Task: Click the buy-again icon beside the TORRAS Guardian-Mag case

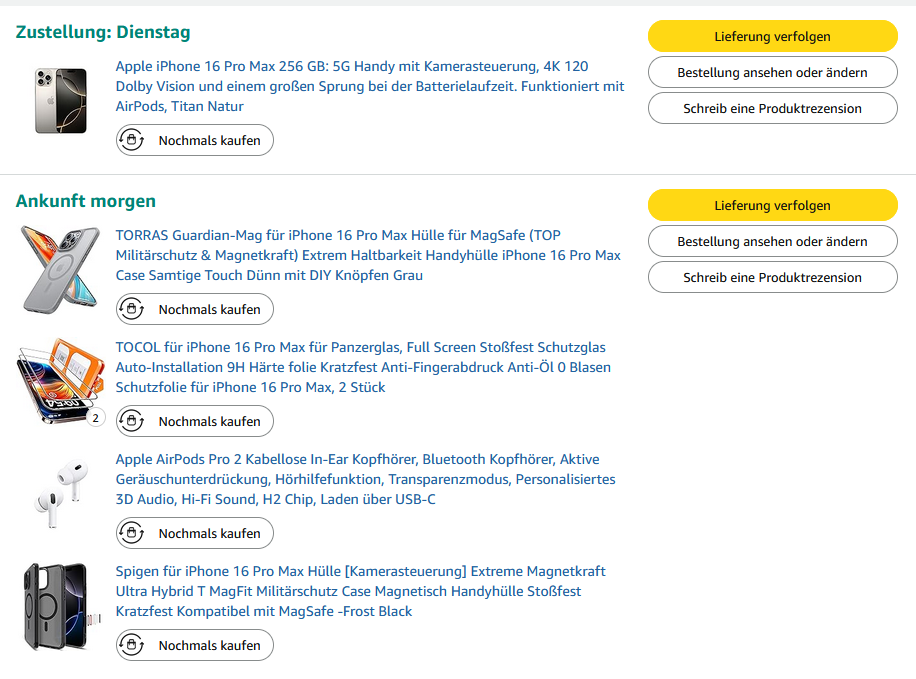Action: tap(132, 310)
